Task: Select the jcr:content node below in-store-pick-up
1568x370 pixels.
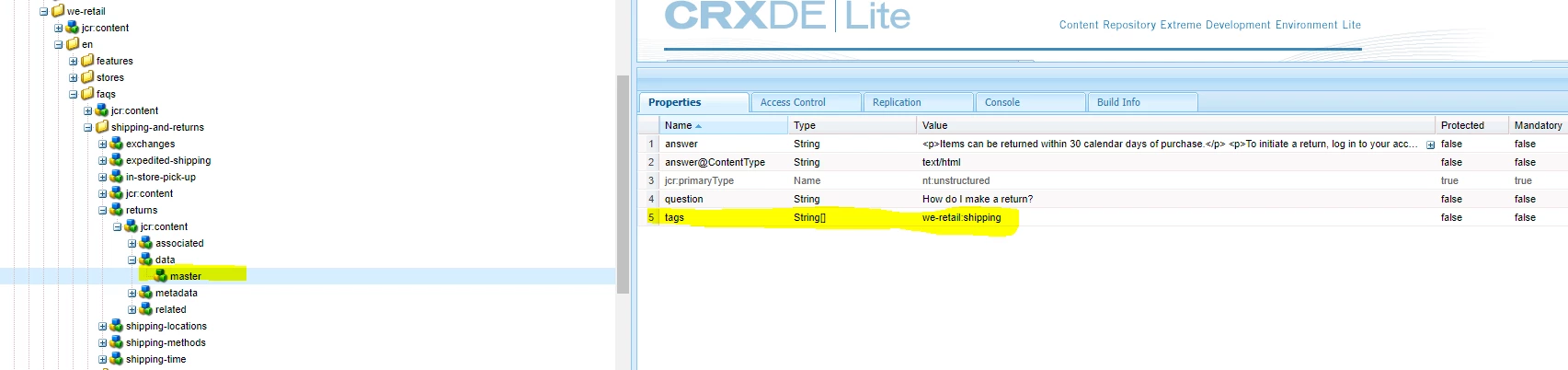Action: pos(149,194)
